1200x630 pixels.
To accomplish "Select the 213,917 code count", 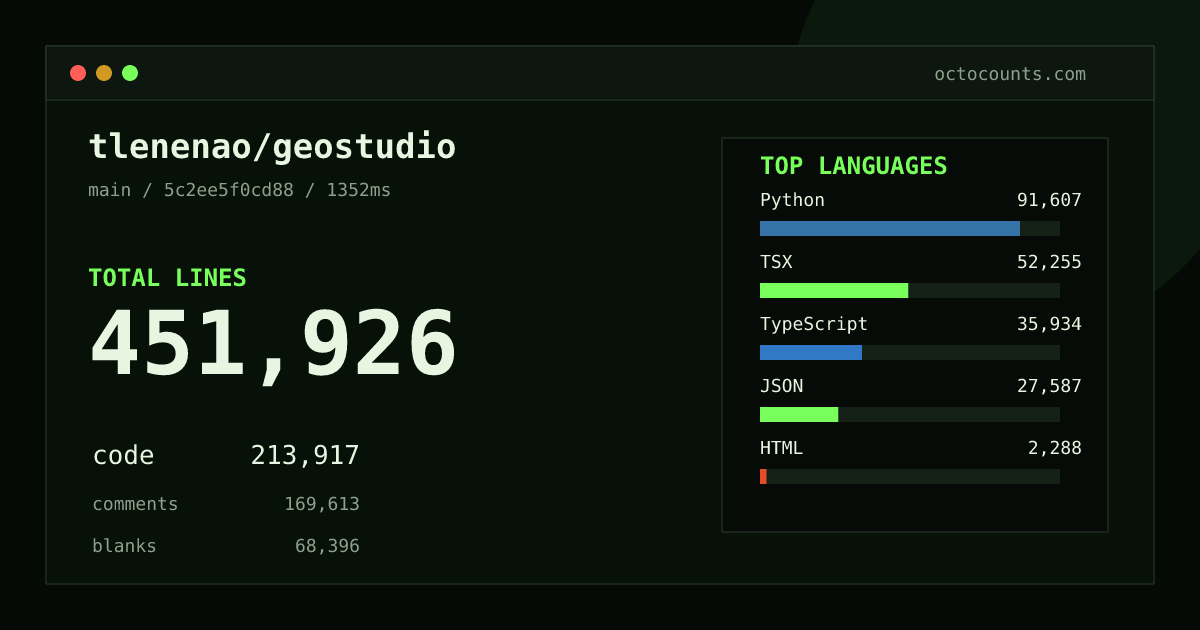I will tap(305, 455).
